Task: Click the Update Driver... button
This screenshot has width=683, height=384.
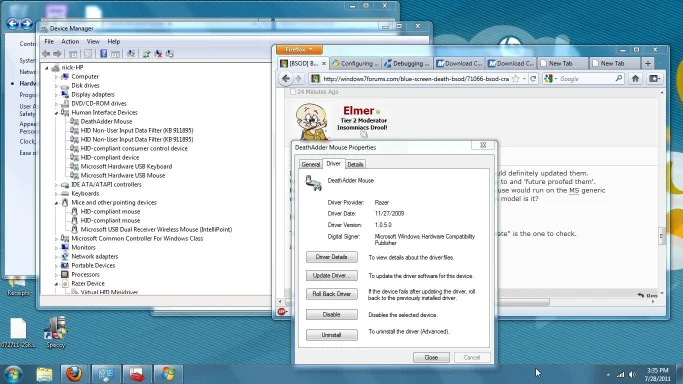Action: [331, 276]
